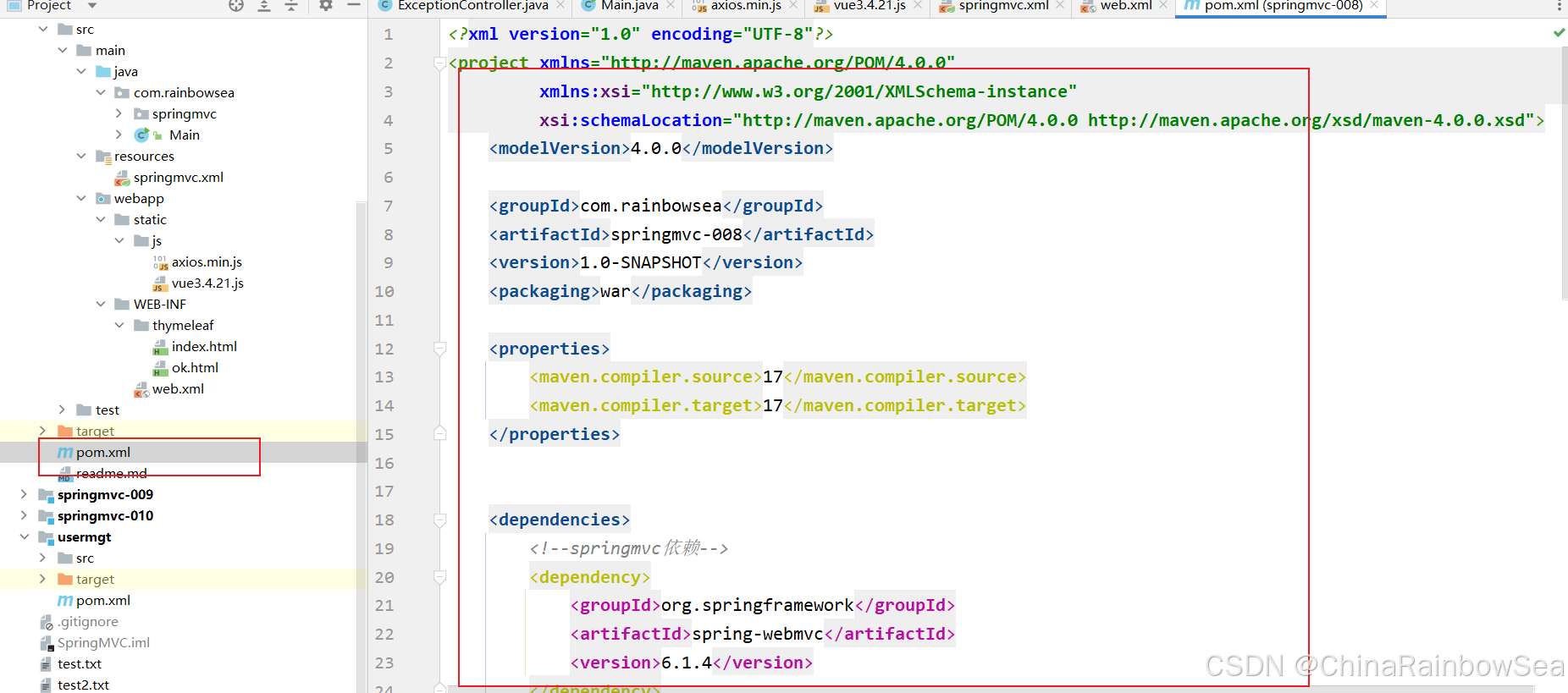Viewport: 1568px width, 693px height.
Task: Select pom.xml under usermgt module
Action: [103, 600]
